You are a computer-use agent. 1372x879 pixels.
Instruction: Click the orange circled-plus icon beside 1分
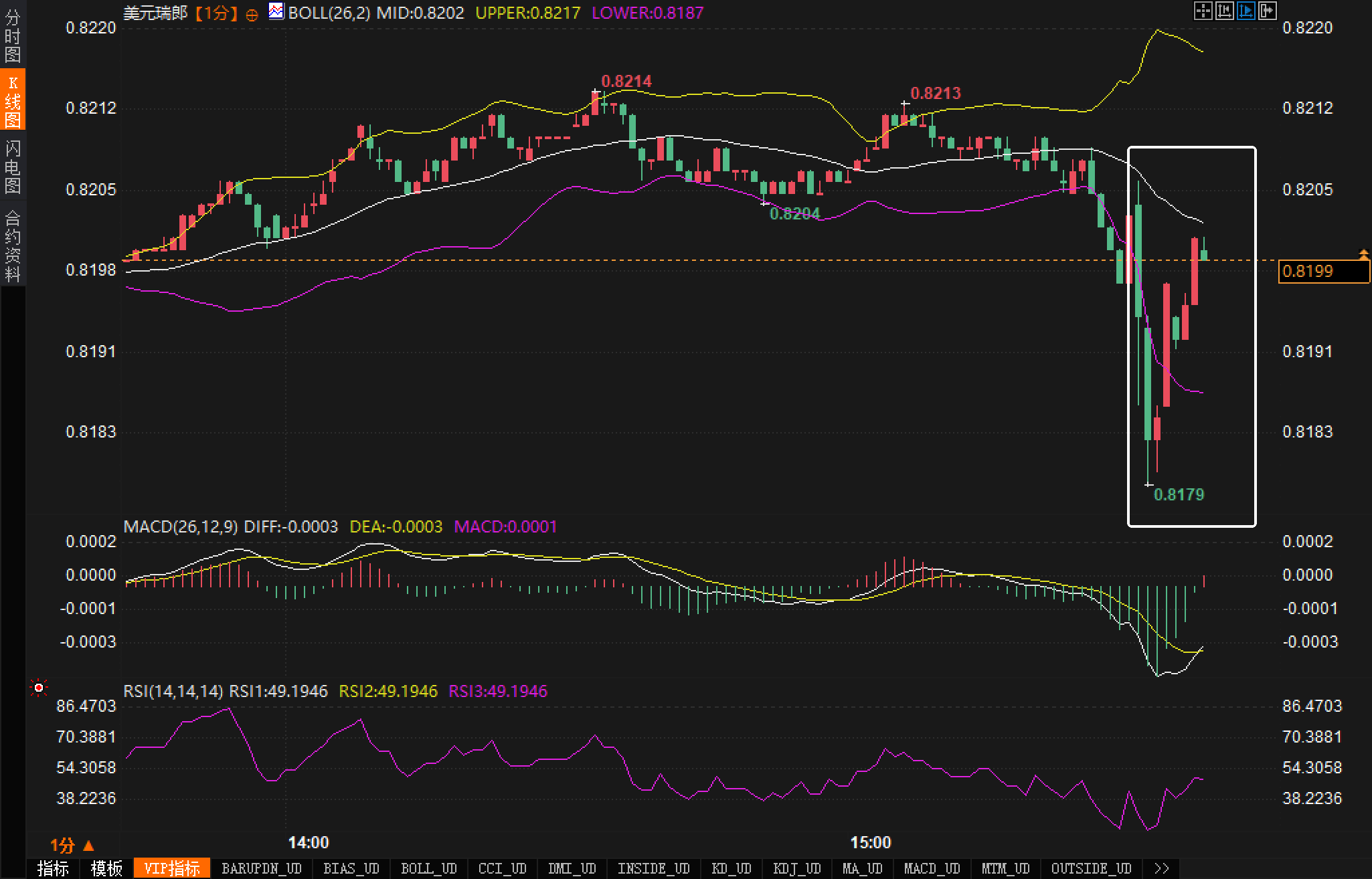click(252, 15)
